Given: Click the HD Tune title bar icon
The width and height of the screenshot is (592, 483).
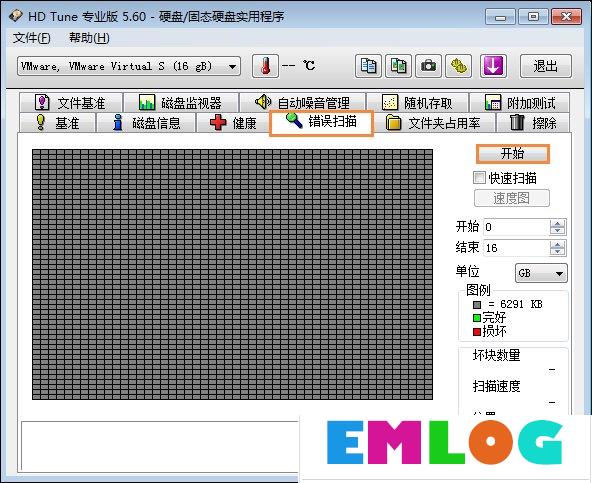Looking at the screenshot, I should [x=16, y=16].
